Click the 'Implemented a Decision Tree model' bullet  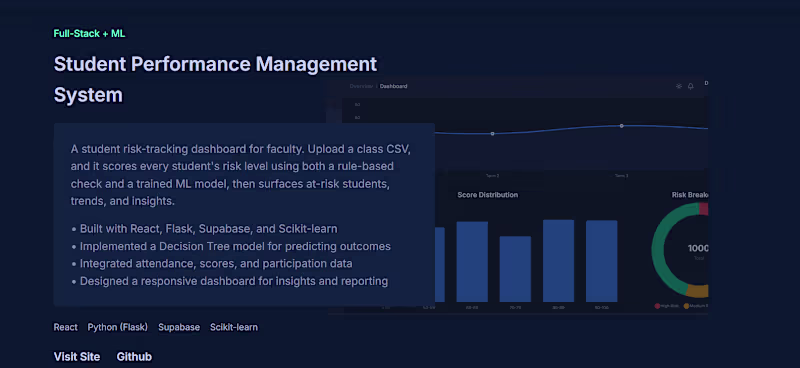(x=231, y=247)
